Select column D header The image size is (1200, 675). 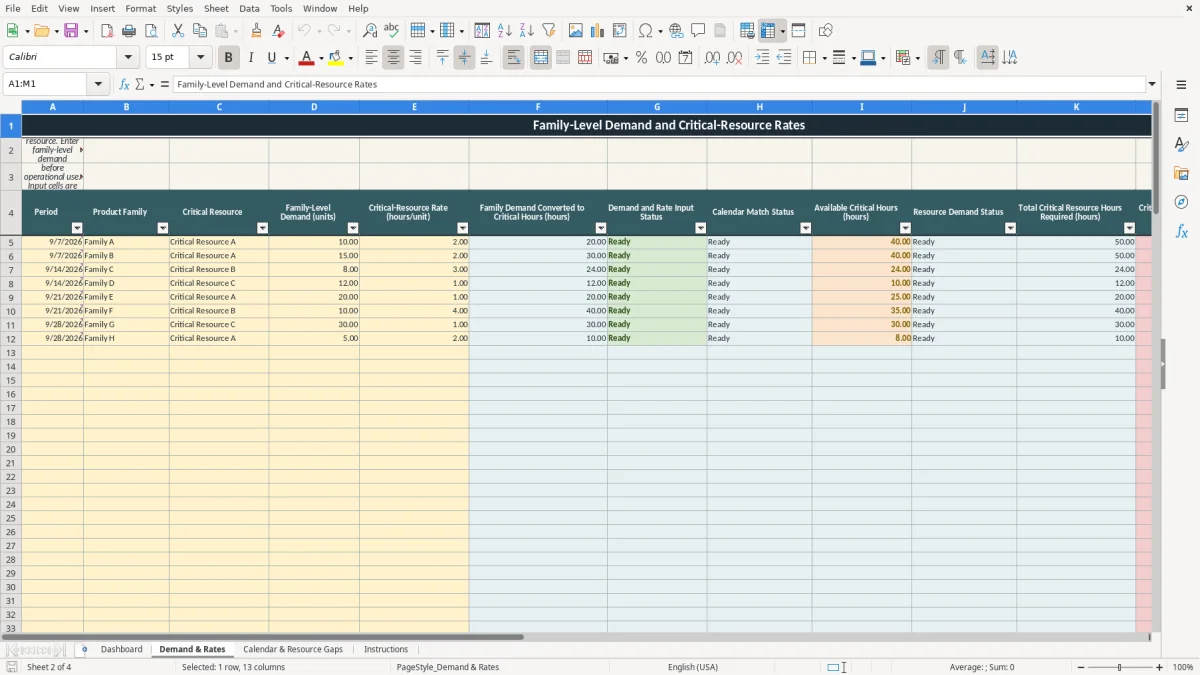point(314,107)
